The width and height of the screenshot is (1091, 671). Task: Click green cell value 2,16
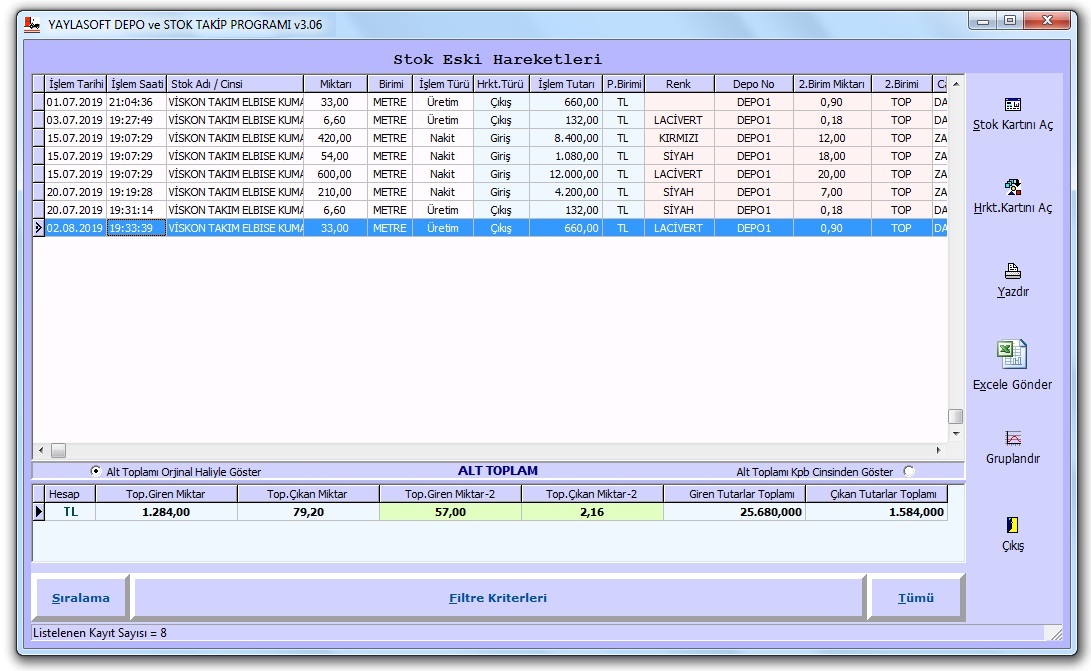click(592, 512)
